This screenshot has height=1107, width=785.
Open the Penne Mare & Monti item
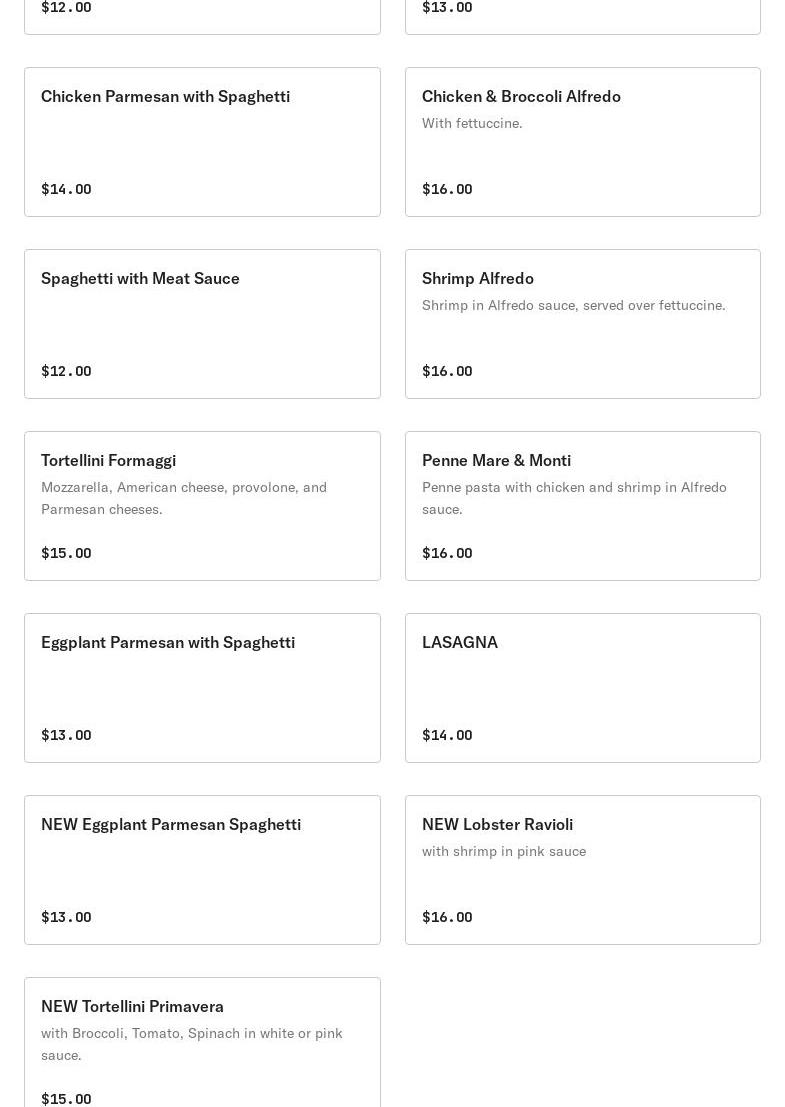click(x=496, y=461)
